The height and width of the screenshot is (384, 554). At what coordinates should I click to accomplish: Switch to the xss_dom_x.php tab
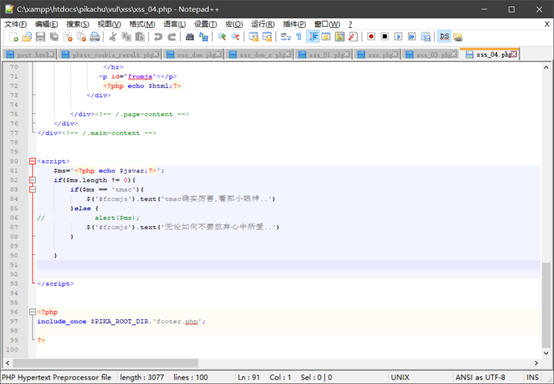click(x=260, y=54)
